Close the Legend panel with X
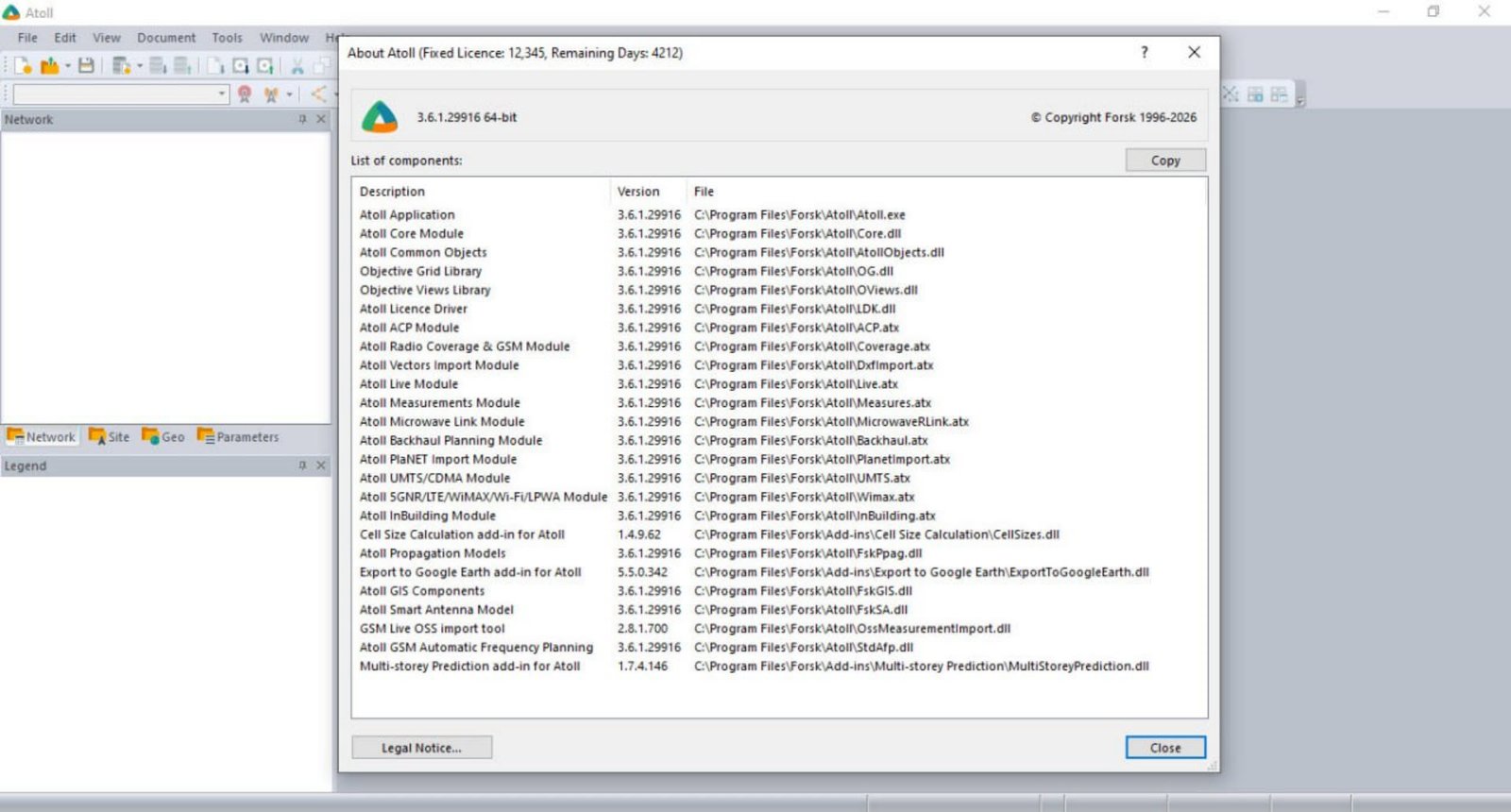This screenshot has width=1511, height=812. click(321, 465)
